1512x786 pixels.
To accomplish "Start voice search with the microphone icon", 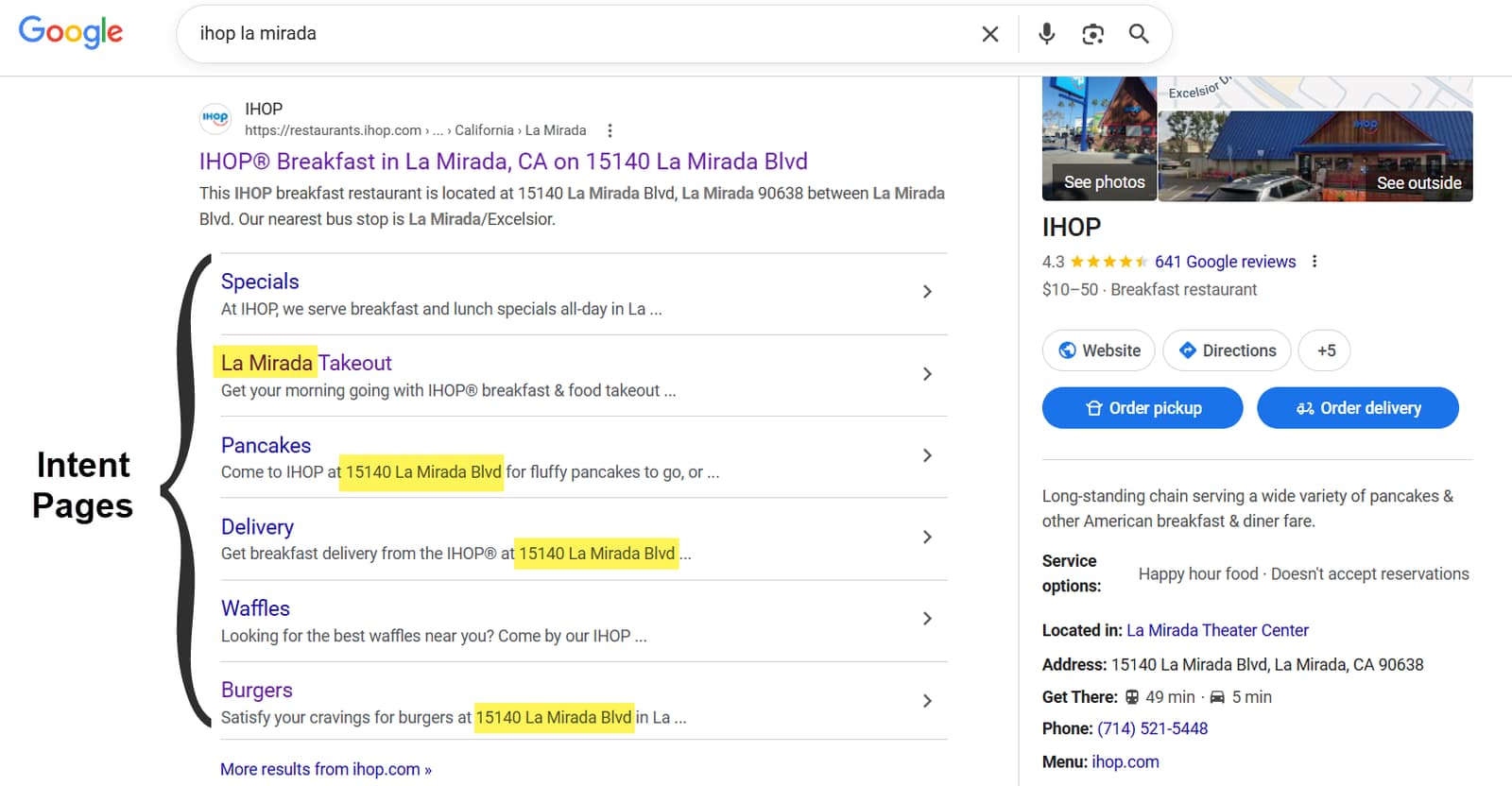I will [1046, 34].
